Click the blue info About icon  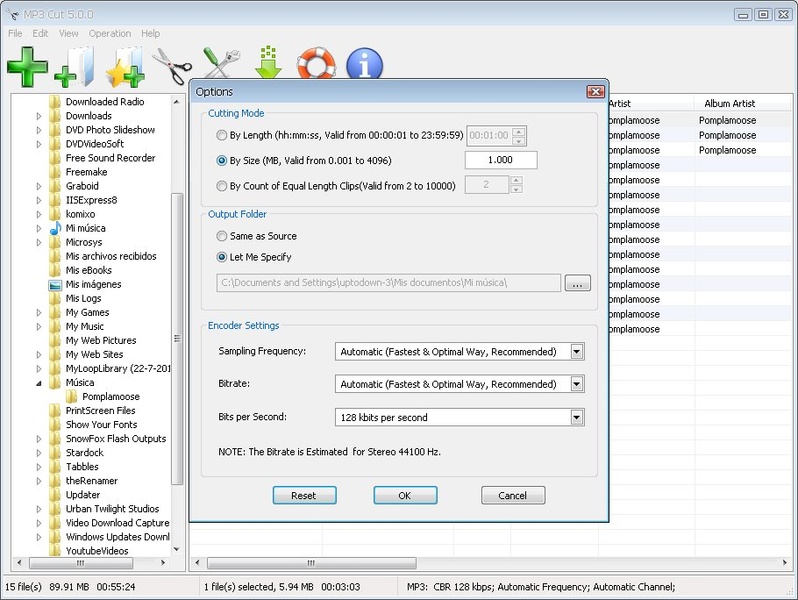(x=364, y=64)
